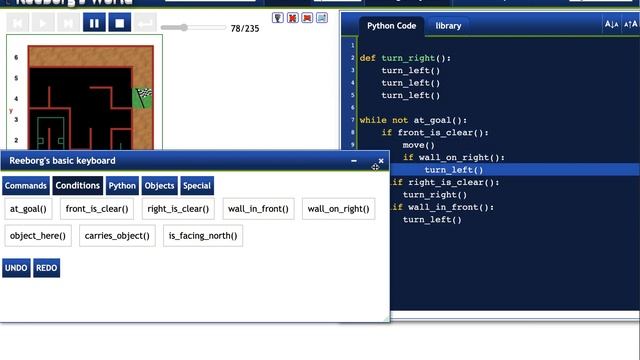640x360 pixels.
Task: Click the red X icon above the world
Action: tap(292, 18)
